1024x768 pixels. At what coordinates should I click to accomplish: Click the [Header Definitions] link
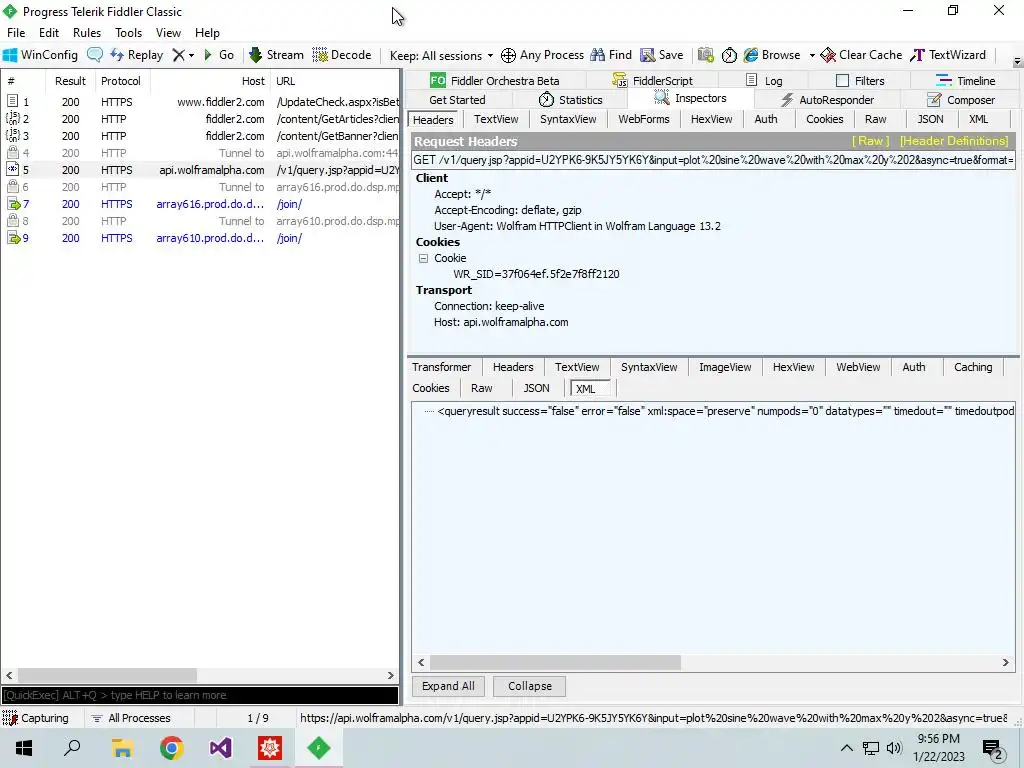953,141
